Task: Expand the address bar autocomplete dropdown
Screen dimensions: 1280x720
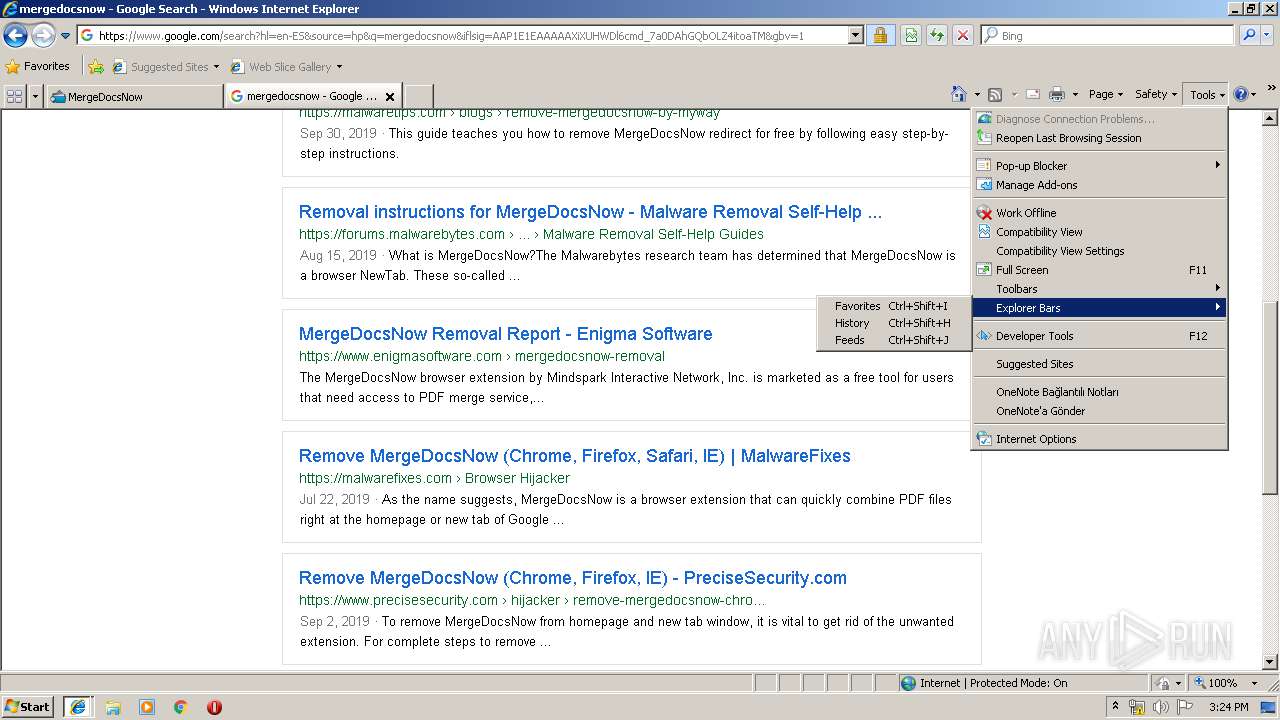Action: 855,35
